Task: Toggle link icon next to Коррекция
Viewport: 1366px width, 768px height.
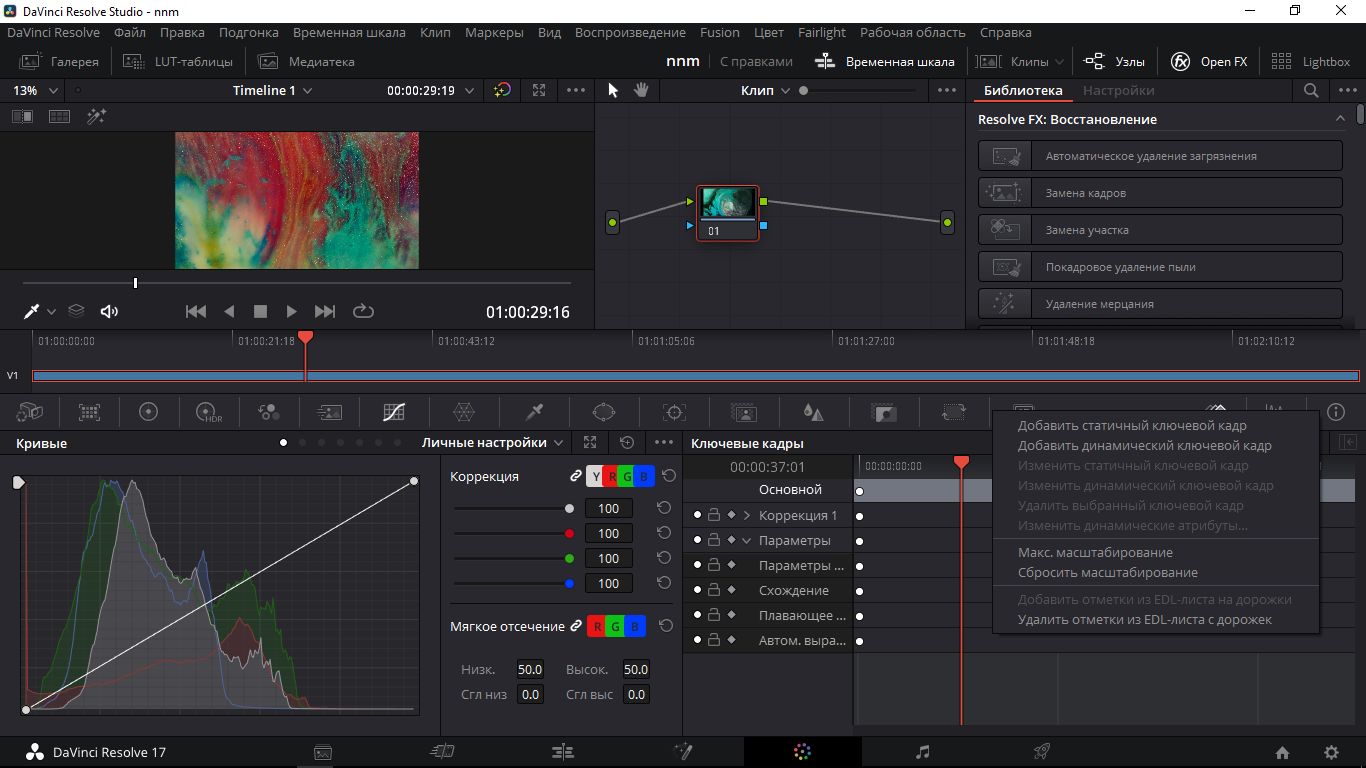Action: [x=576, y=477]
